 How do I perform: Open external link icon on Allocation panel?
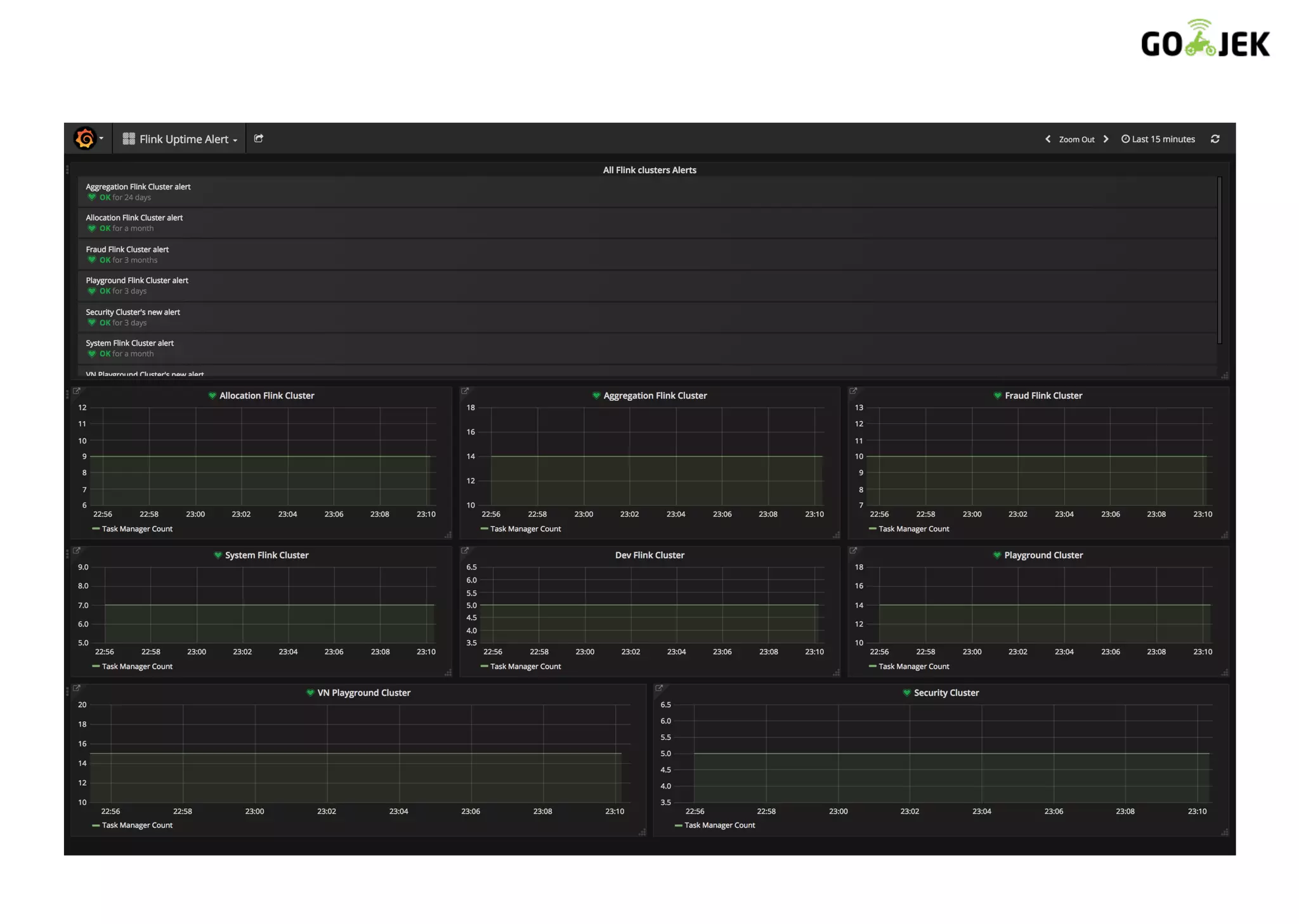(x=77, y=391)
